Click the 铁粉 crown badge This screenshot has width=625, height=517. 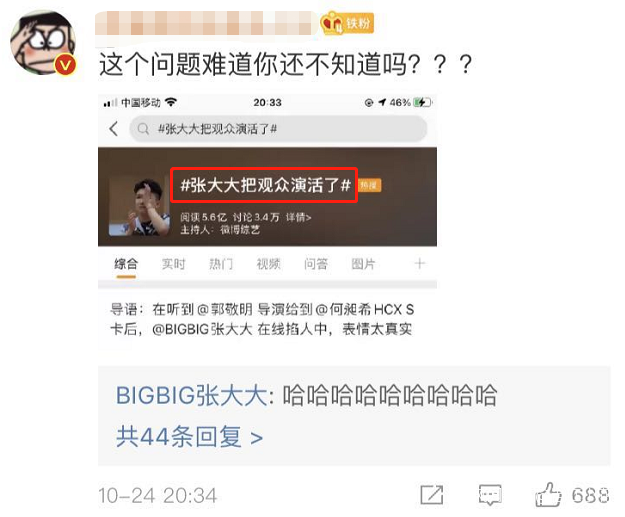point(347,23)
